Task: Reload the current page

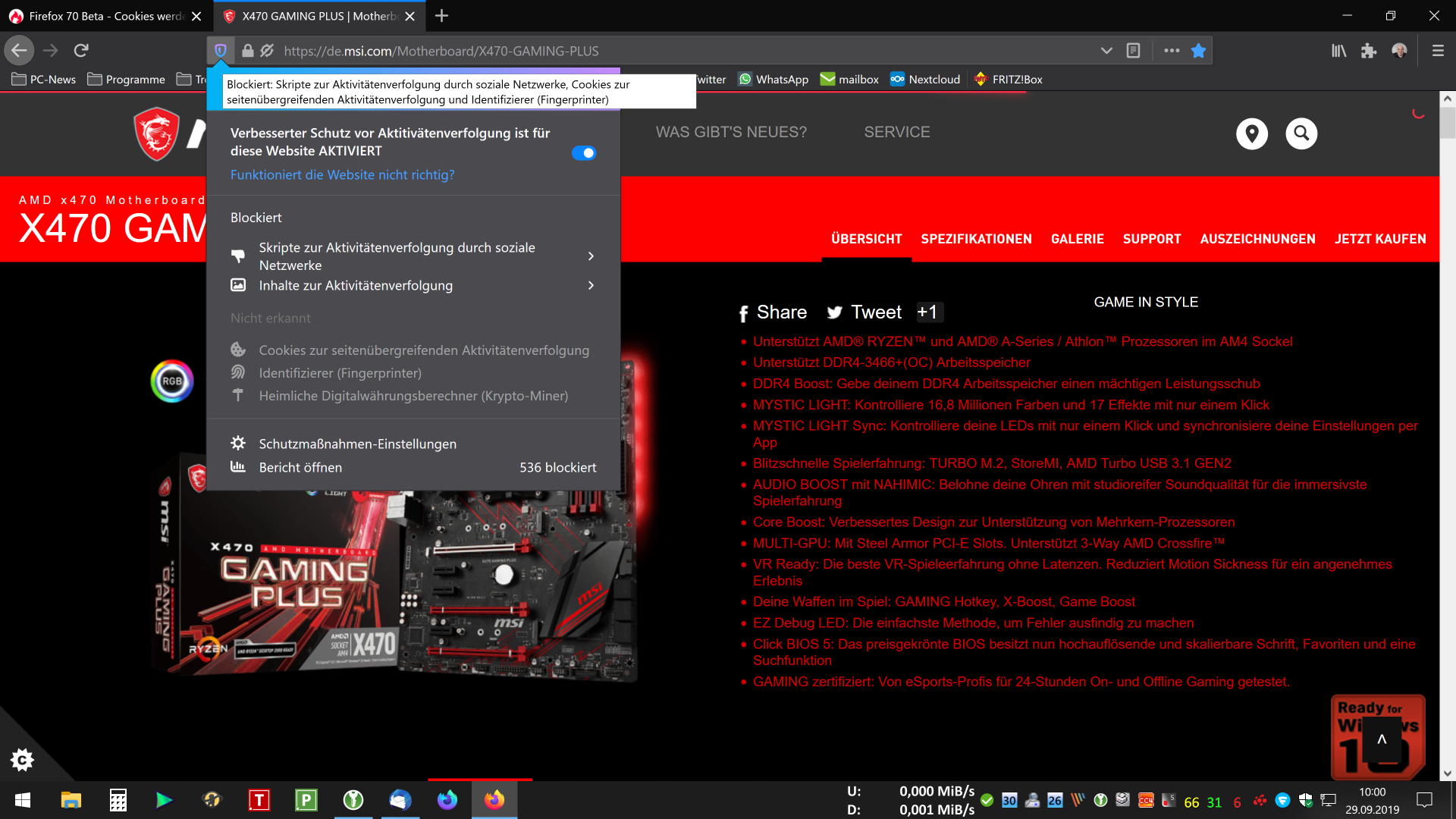Action: coord(81,51)
